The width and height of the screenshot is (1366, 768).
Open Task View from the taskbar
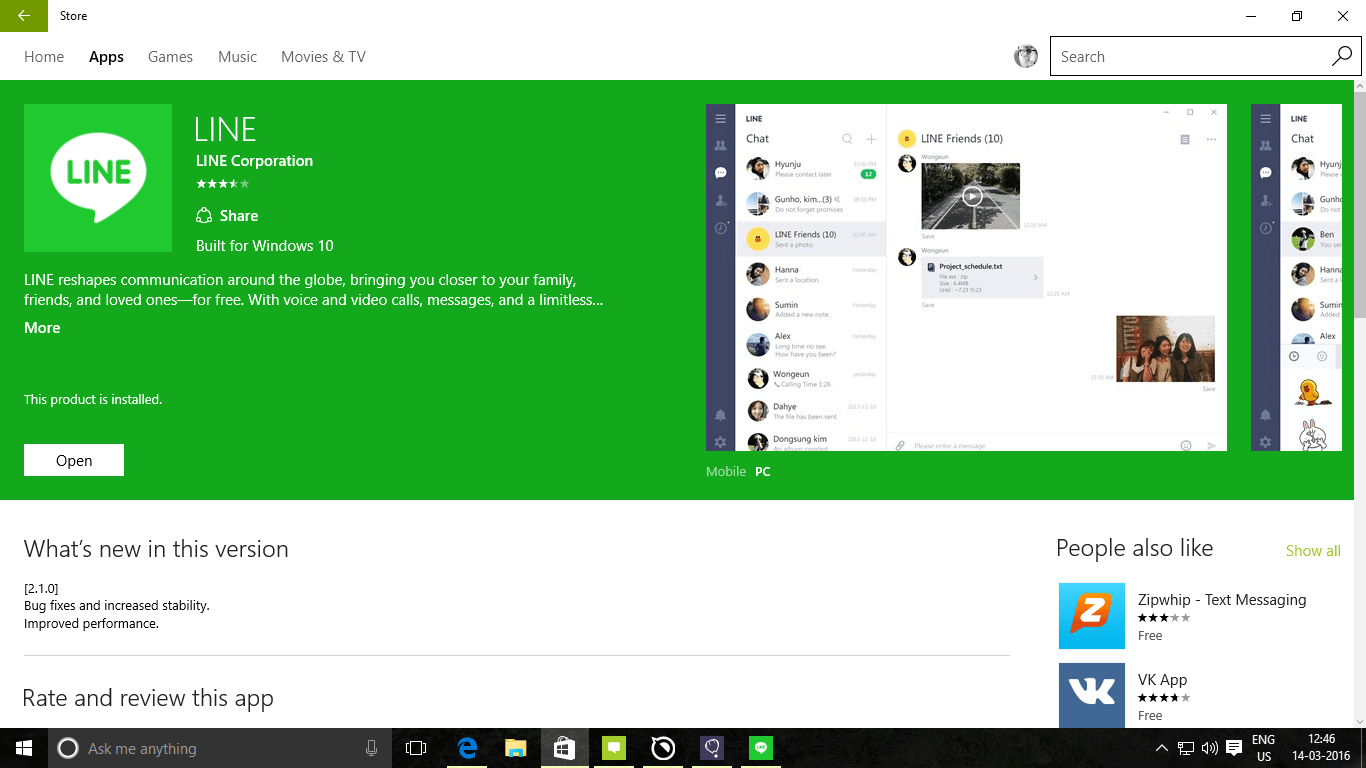[416, 748]
